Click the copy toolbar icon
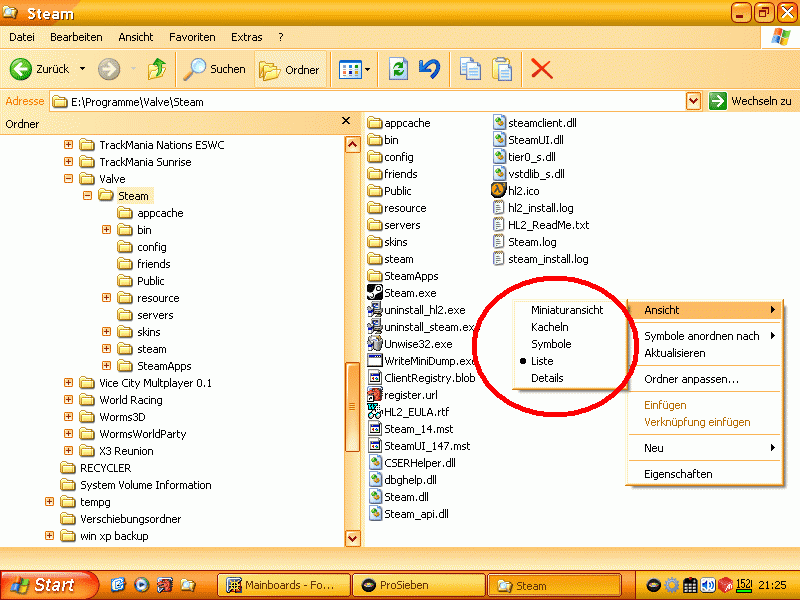 pos(470,69)
